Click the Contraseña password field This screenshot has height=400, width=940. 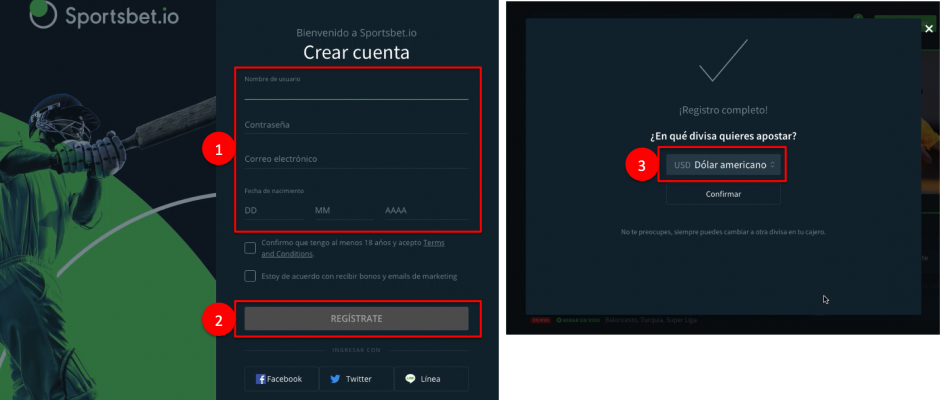[356, 125]
